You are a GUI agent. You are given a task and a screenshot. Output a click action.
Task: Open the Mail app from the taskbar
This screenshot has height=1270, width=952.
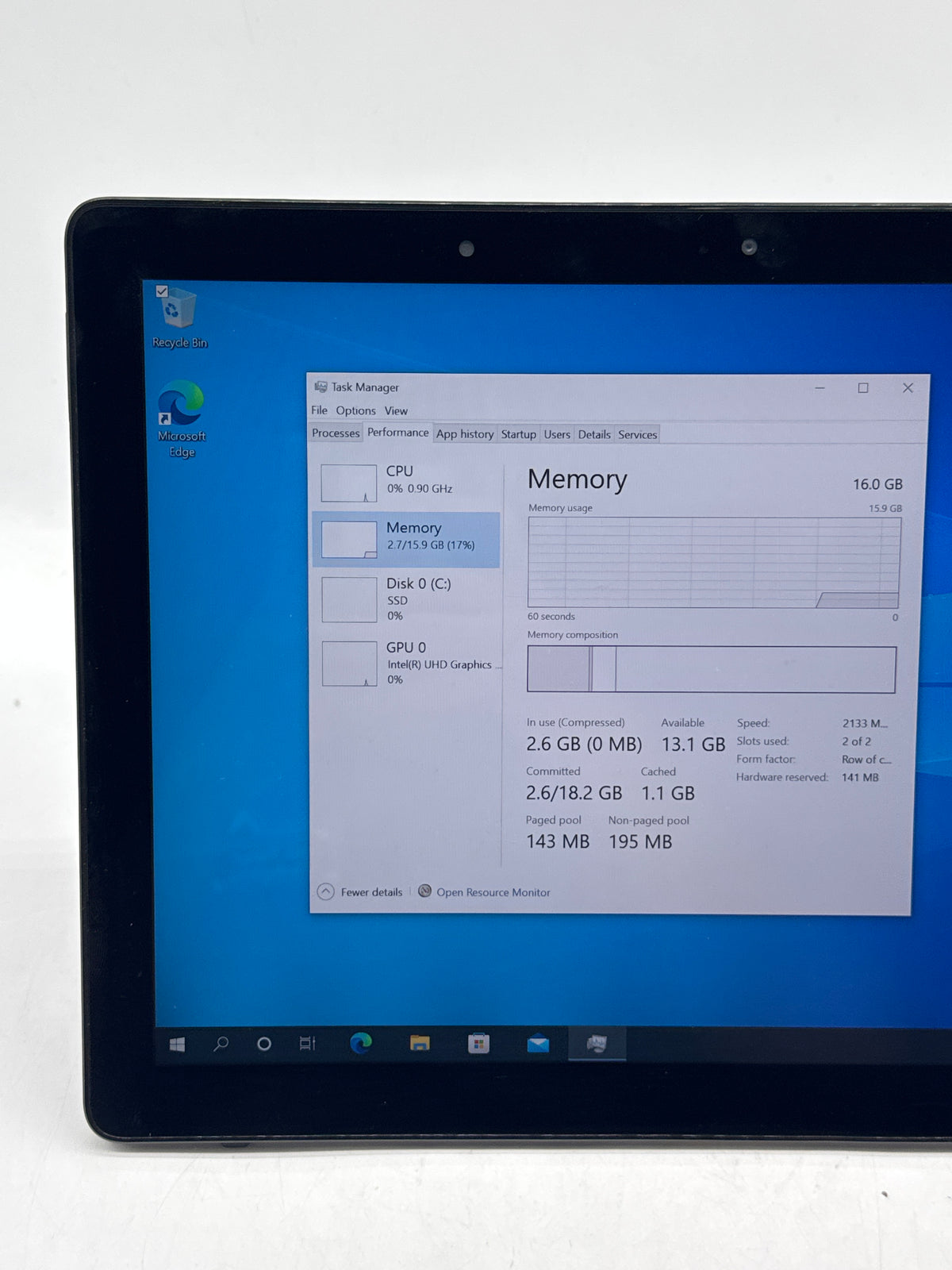click(538, 1044)
